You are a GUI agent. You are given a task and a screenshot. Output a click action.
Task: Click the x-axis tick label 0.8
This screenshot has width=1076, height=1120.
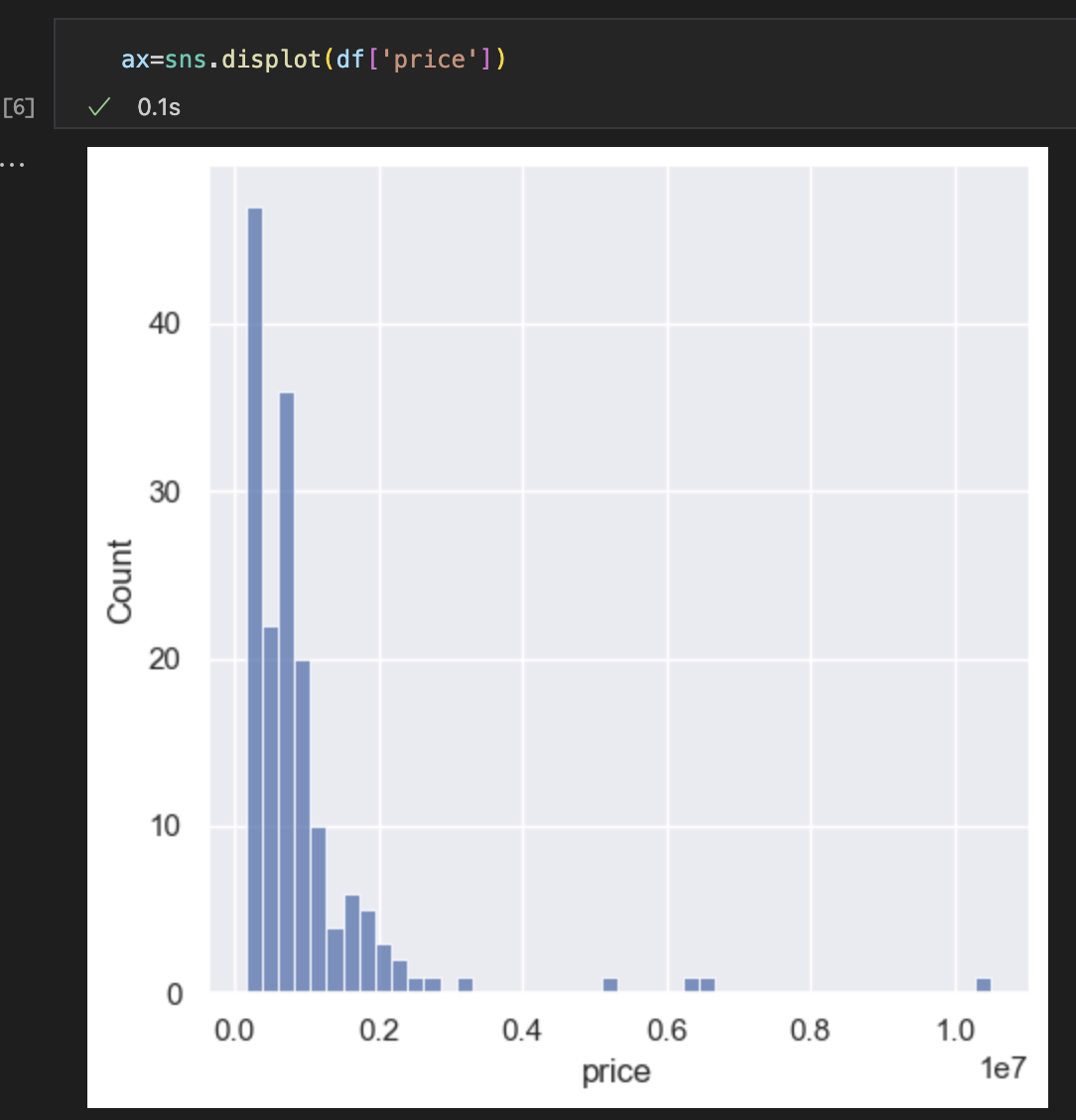(810, 1031)
